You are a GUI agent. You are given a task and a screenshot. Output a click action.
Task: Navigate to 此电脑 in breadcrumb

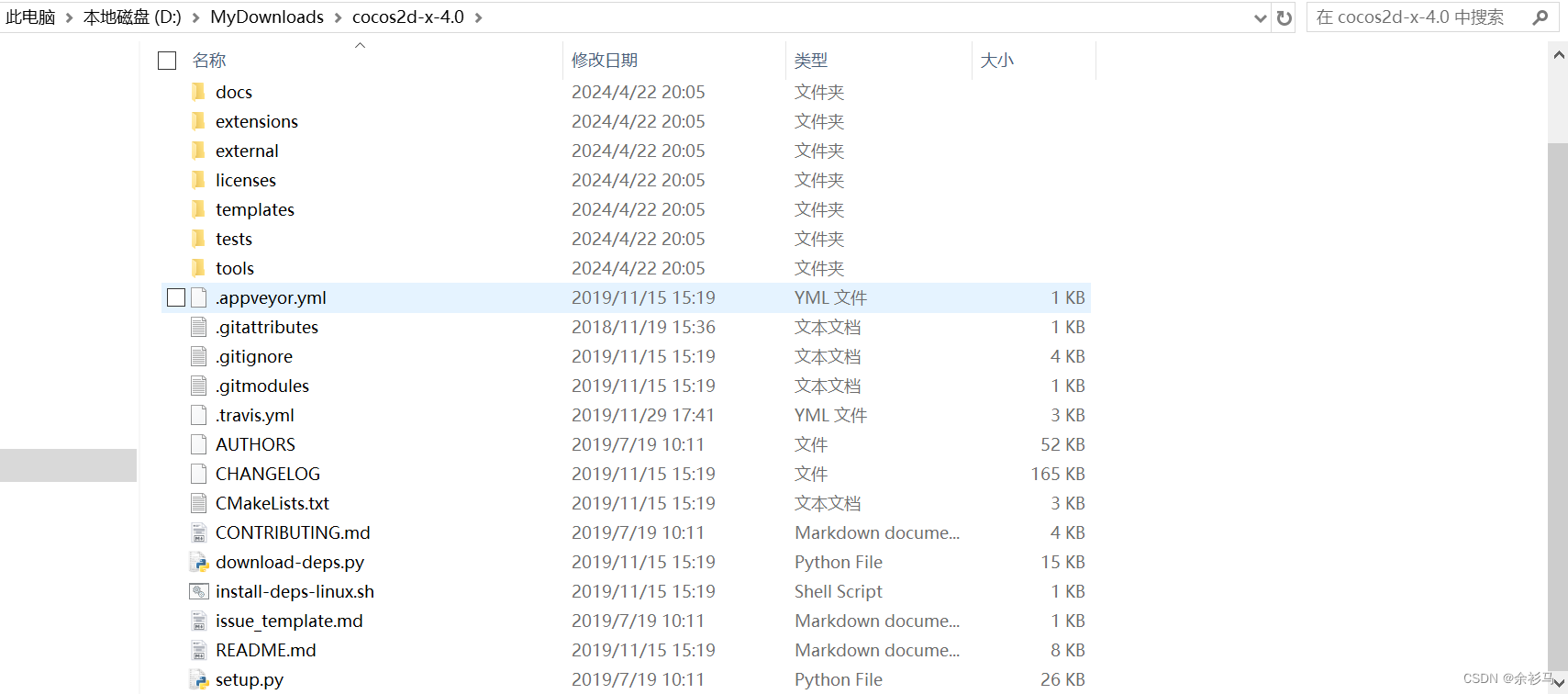[x=30, y=17]
